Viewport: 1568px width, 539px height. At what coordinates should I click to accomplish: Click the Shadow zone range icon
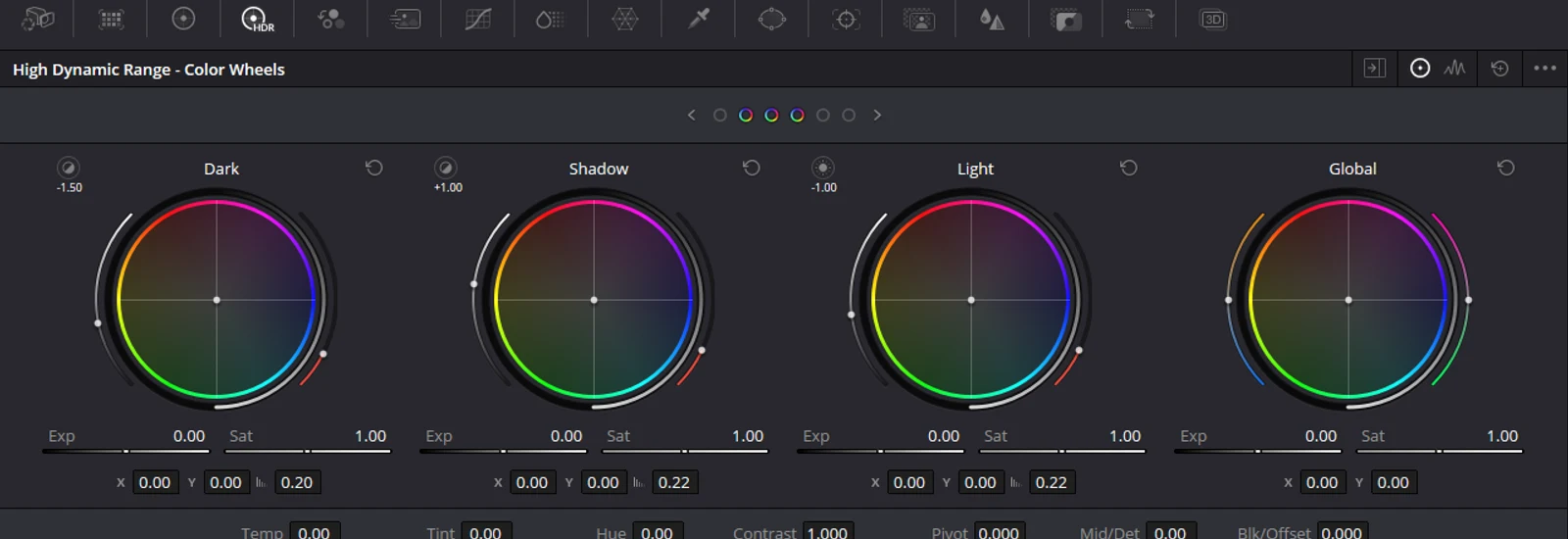tap(445, 168)
